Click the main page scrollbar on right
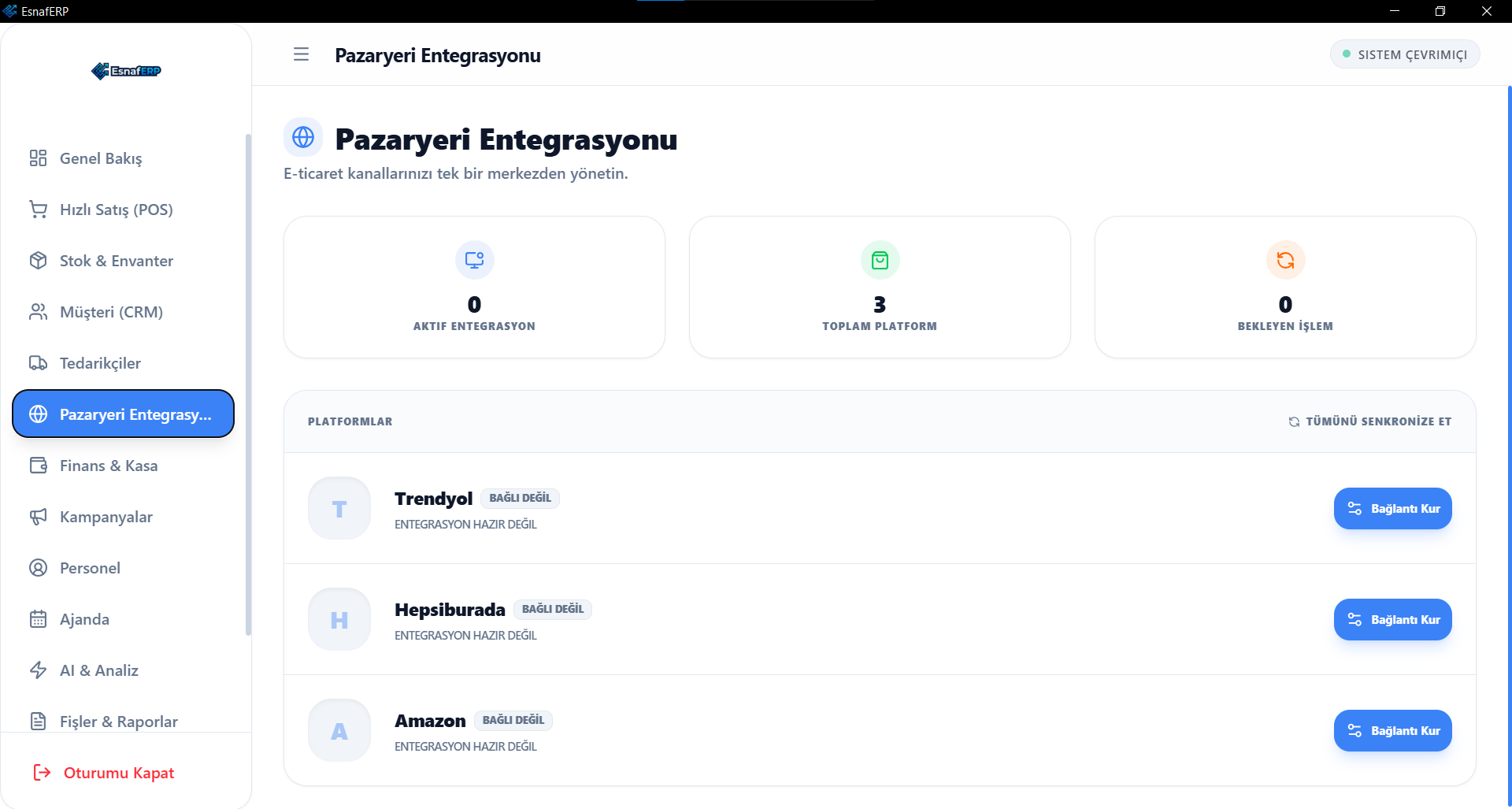Screen dimensions: 1512x809 pos(1509,446)
